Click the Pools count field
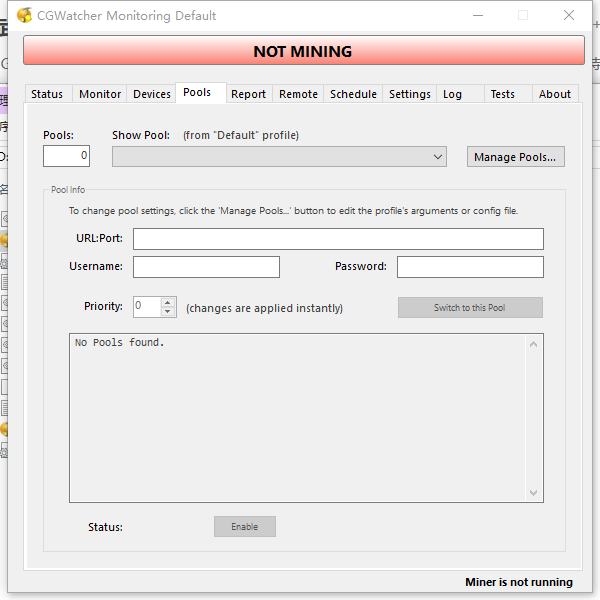The width and height of the screenshot is (600, 600). point(66,156)
